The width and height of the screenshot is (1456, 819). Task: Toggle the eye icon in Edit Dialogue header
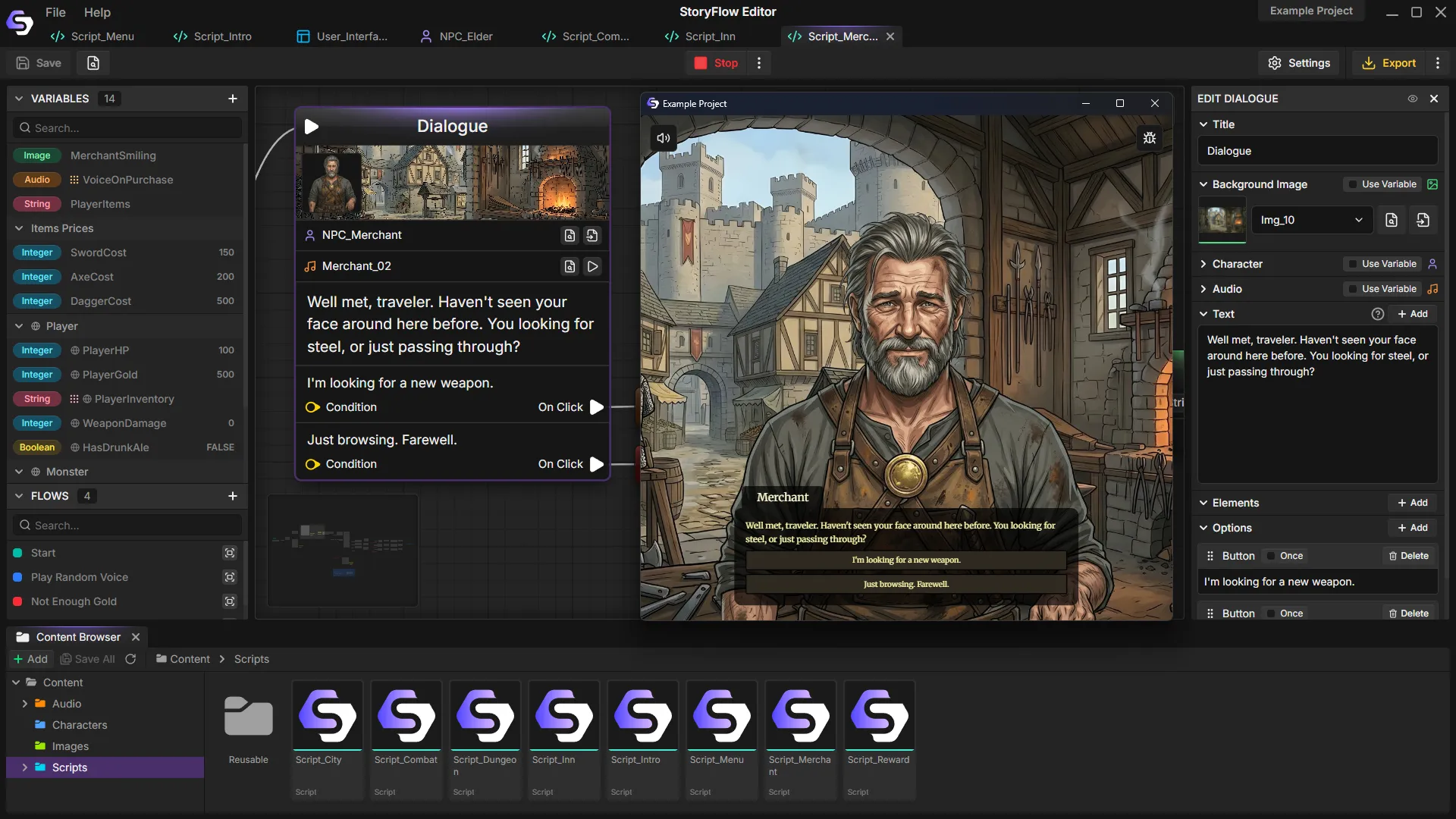[x=1413, y=99]
